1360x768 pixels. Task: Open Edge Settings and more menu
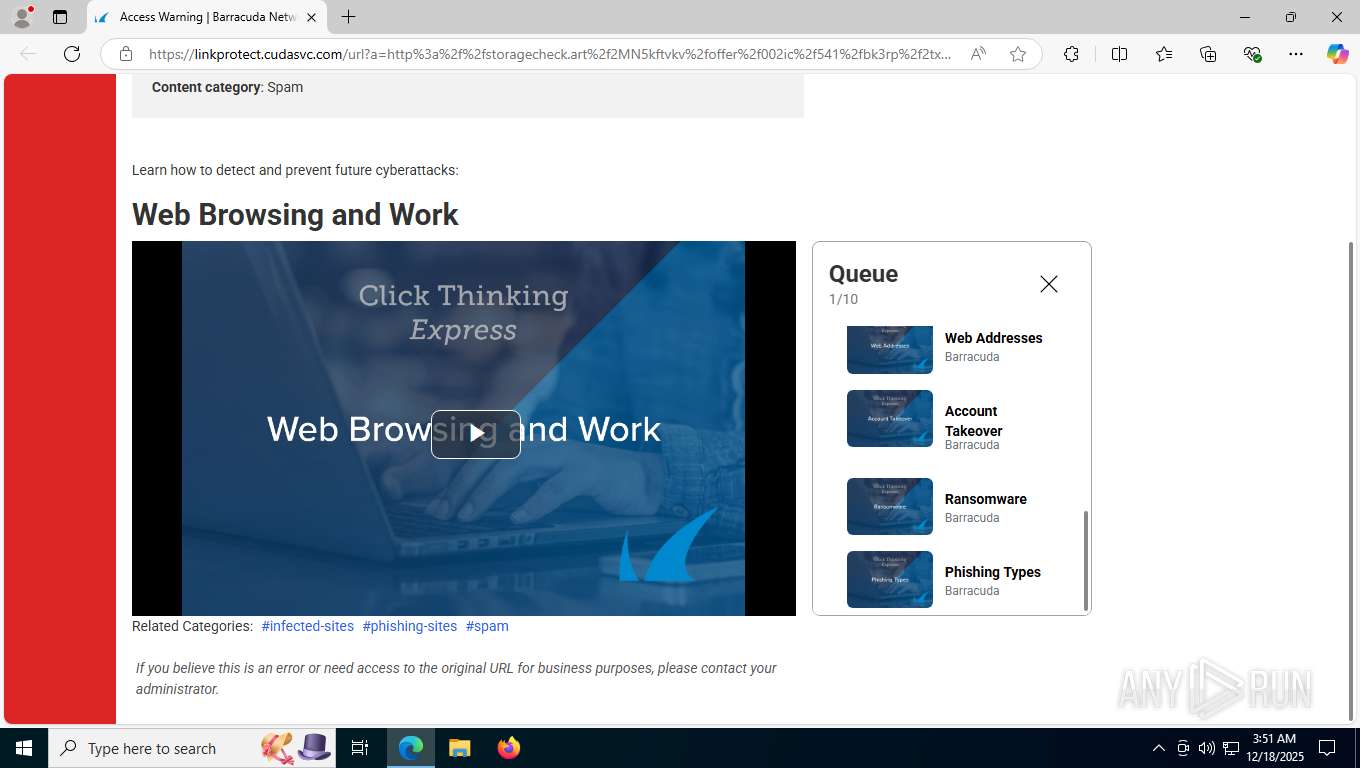click(1296, 54)
